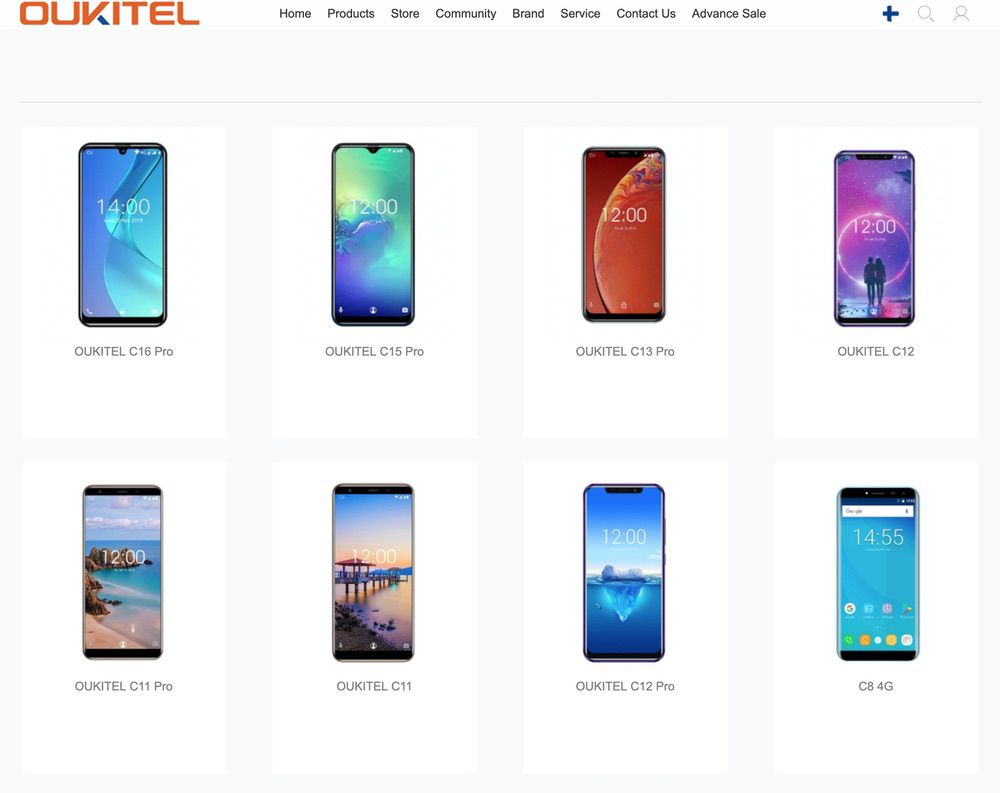View the OUKITEL C12 purple phone image
This screenshot has width=1000, height=793.
tap(874, 239)
